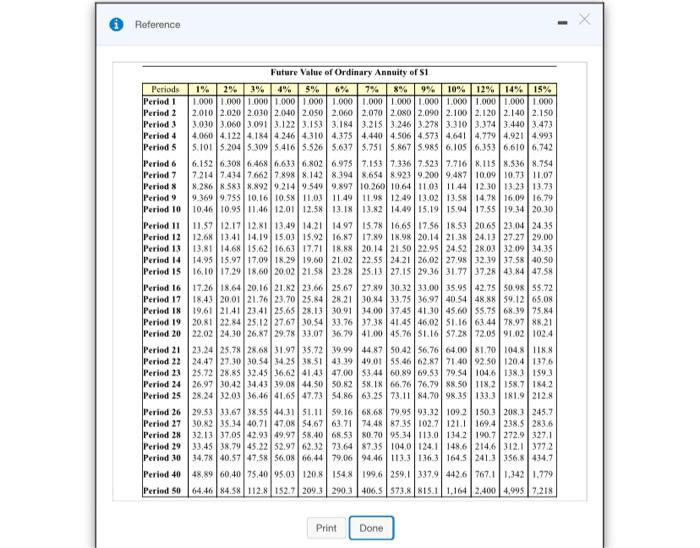Click the 3% column header
The height and width of the screenshot is (548, 700).
coord(258,89)
